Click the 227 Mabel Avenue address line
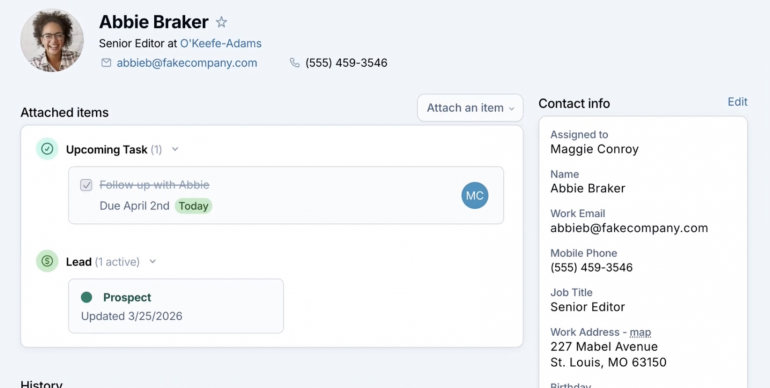This screenshot has width=770, height=388. [x=604, y=347]
